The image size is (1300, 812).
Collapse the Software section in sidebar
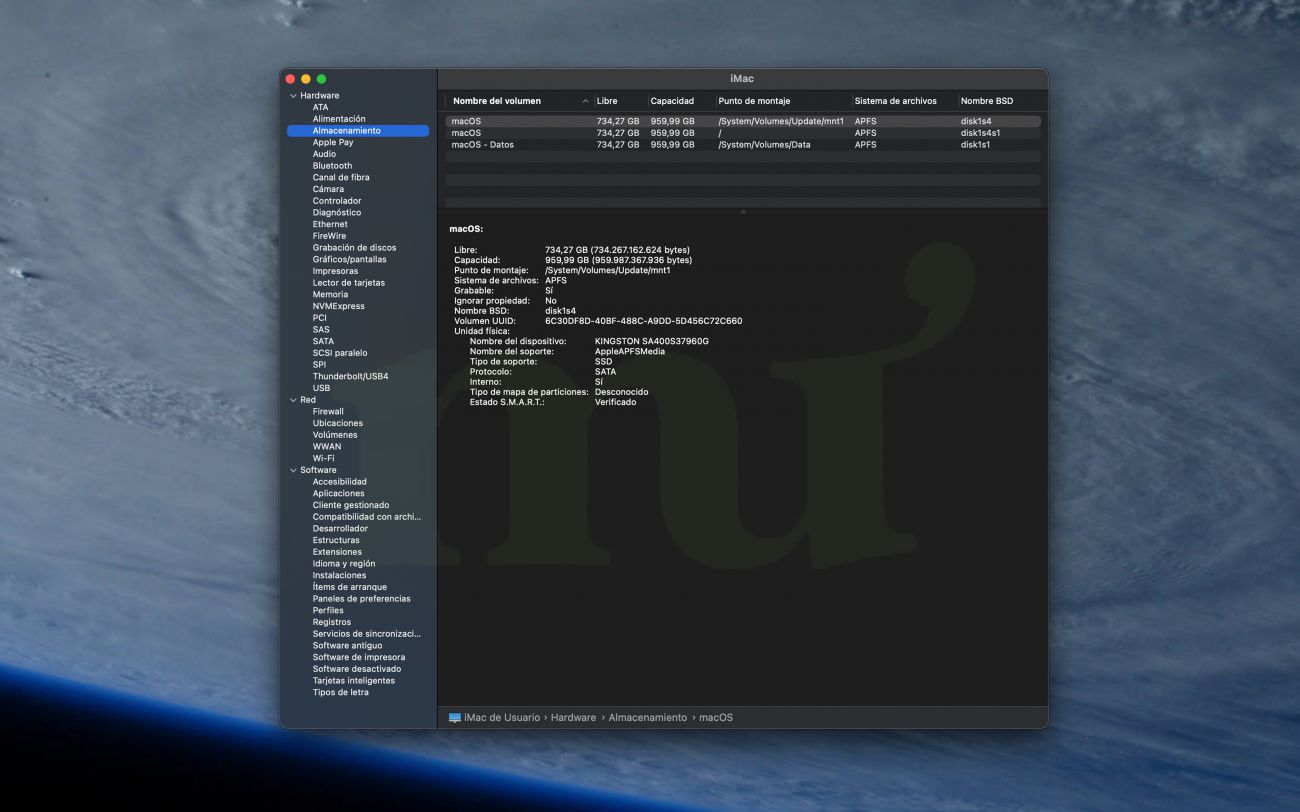293,470
